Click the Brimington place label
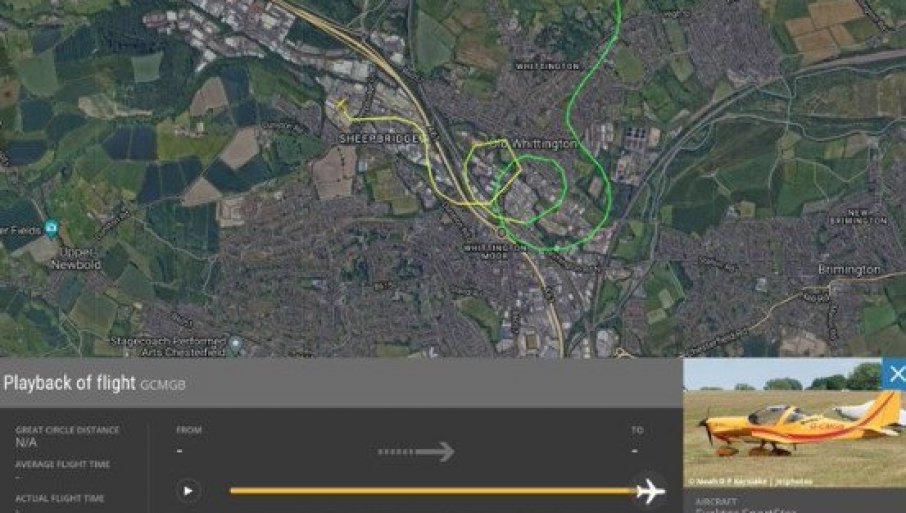Screen dimensions: 906x513 pyautogui.click(x=849, y=270)
